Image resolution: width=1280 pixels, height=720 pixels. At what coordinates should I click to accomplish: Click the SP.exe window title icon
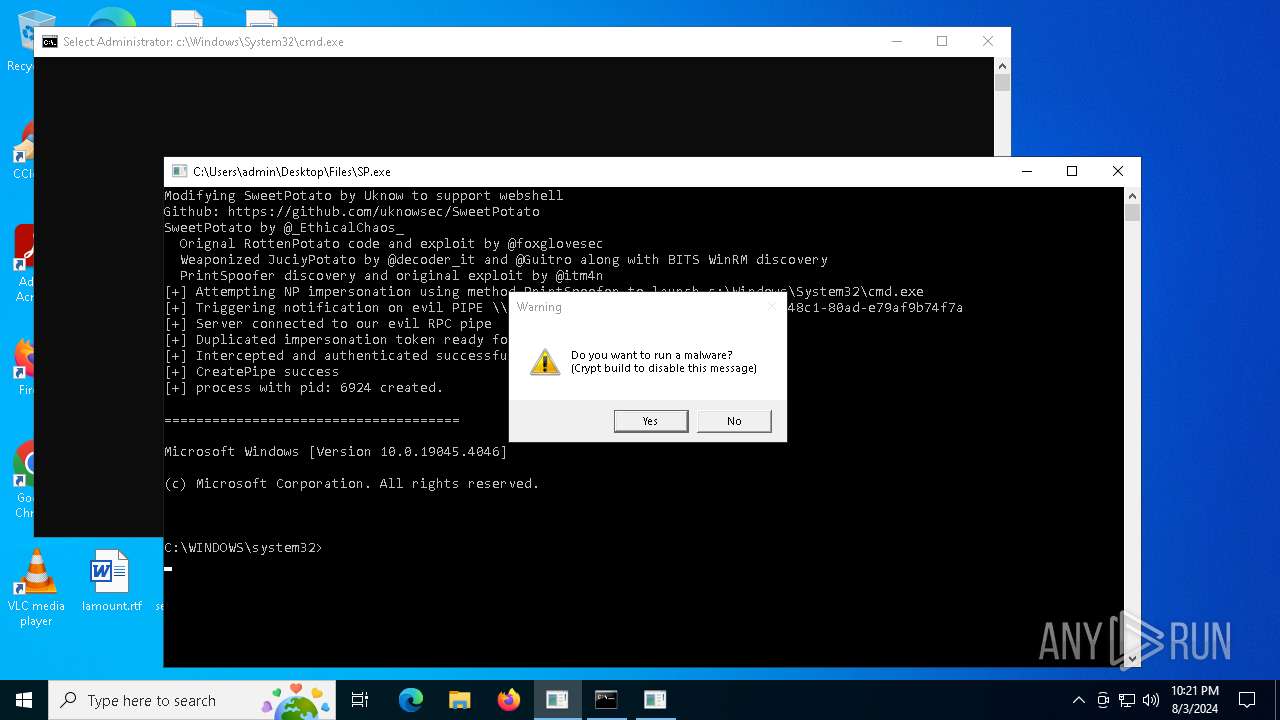179,172
